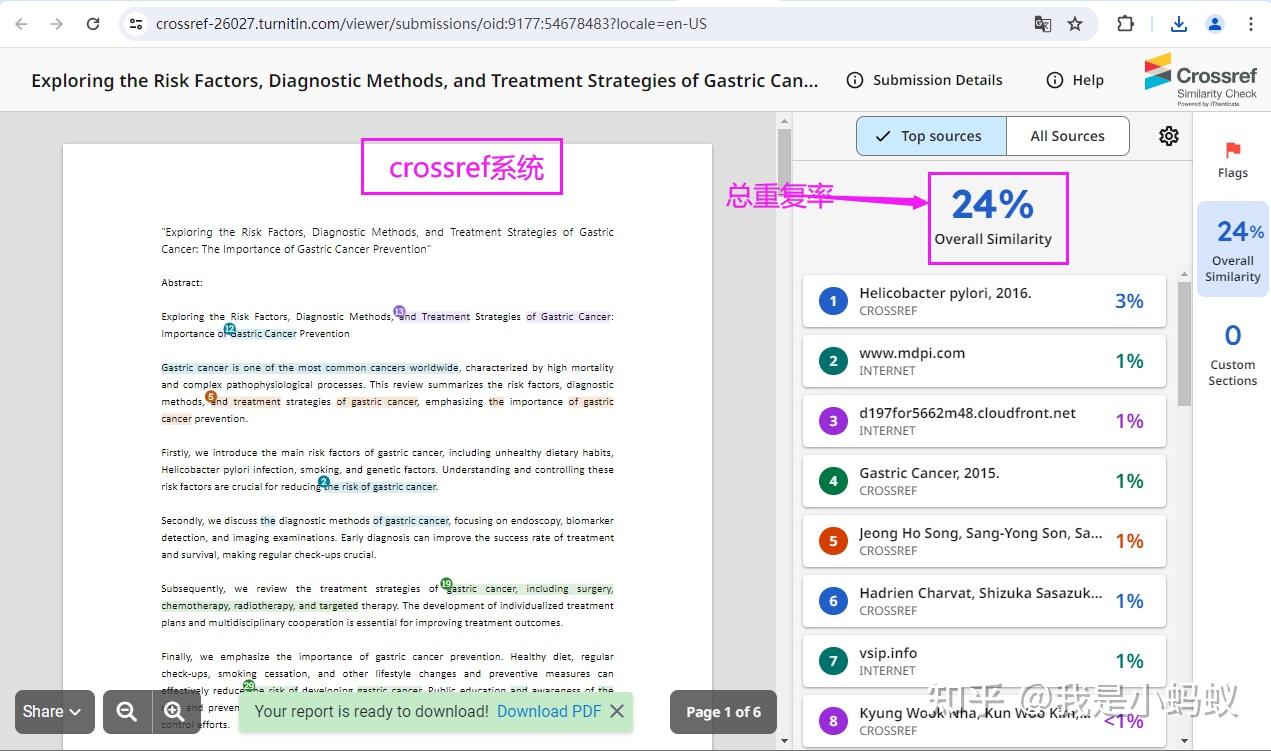The width and height of the screenshot is (1271, 751).
Task: Click purple number 8 source badge
Action: tap(833, 721)
